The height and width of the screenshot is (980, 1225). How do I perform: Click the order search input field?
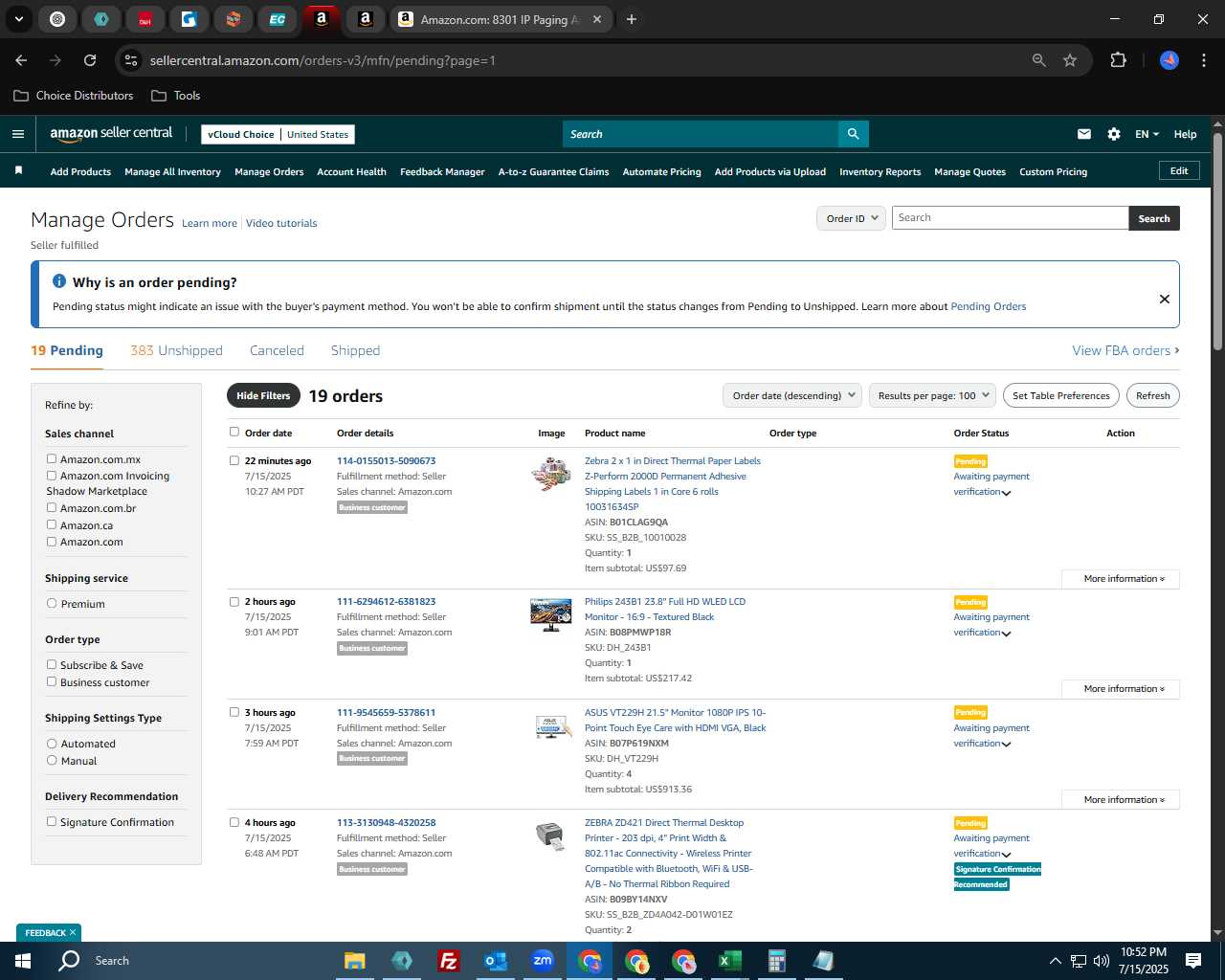click(1010, 218)
